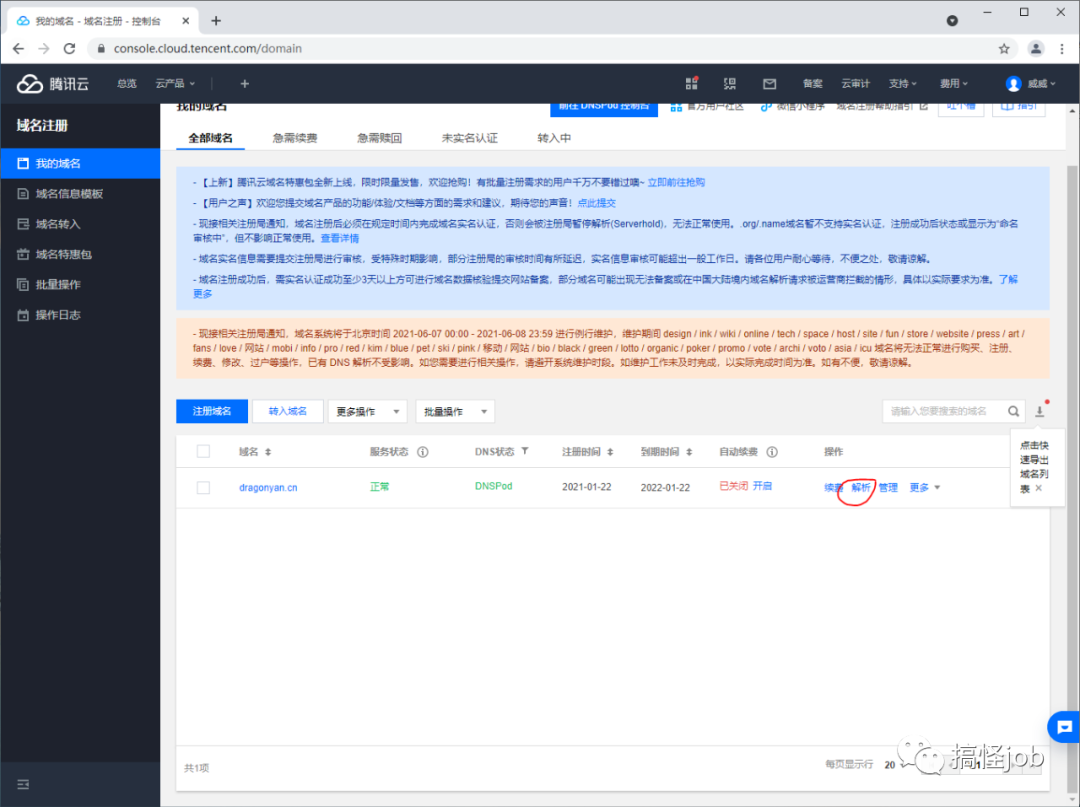Click 解析 for dragonyan.cn
Viewport: 1080px width, 807px height.
(860, 488)
